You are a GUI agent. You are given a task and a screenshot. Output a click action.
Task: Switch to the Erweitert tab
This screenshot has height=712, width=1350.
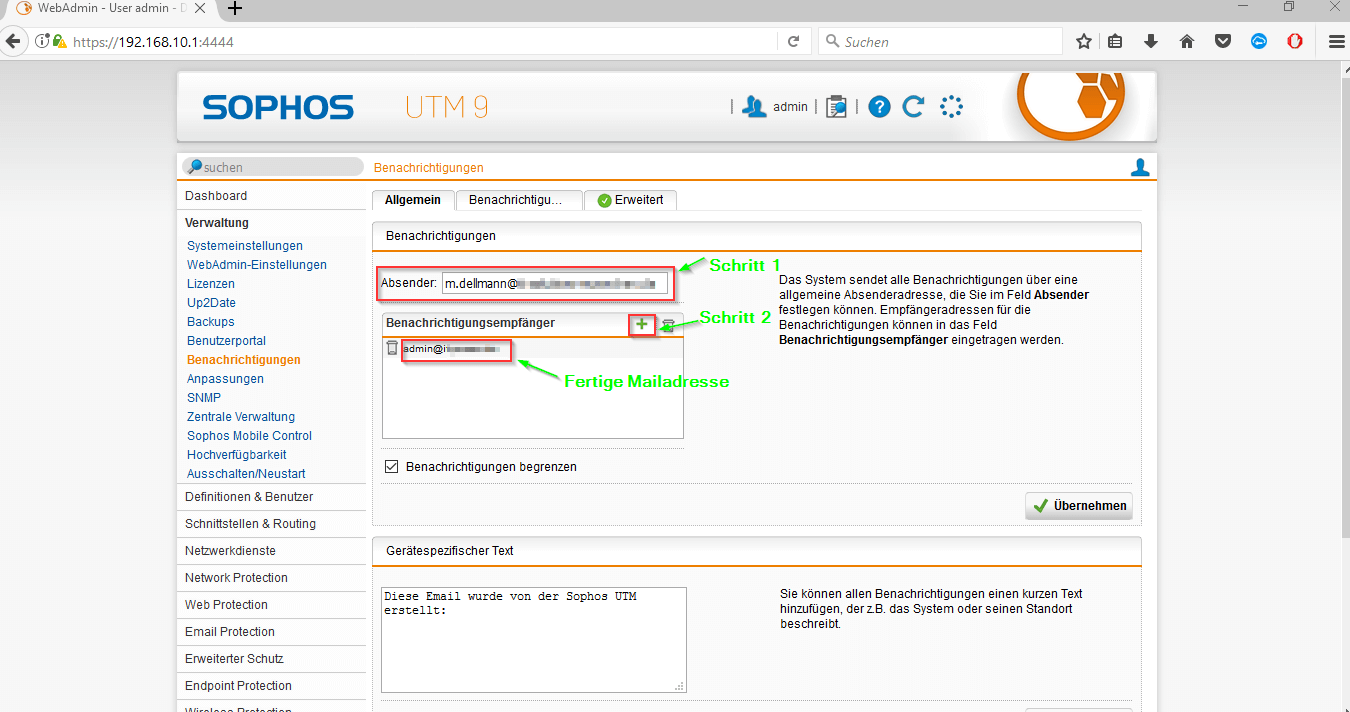point(631,200)
